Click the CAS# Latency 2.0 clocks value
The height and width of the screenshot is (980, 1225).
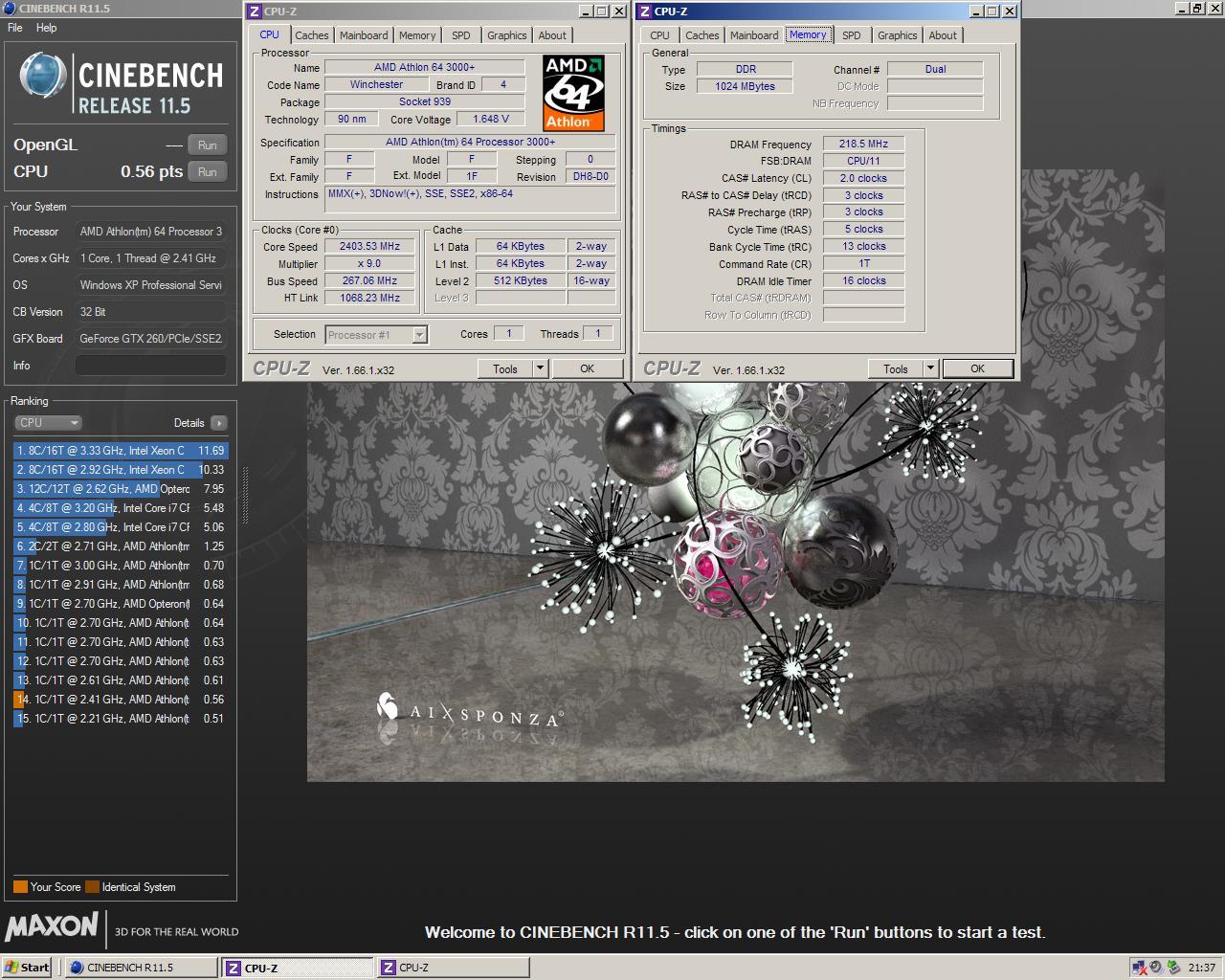(863, 179)
